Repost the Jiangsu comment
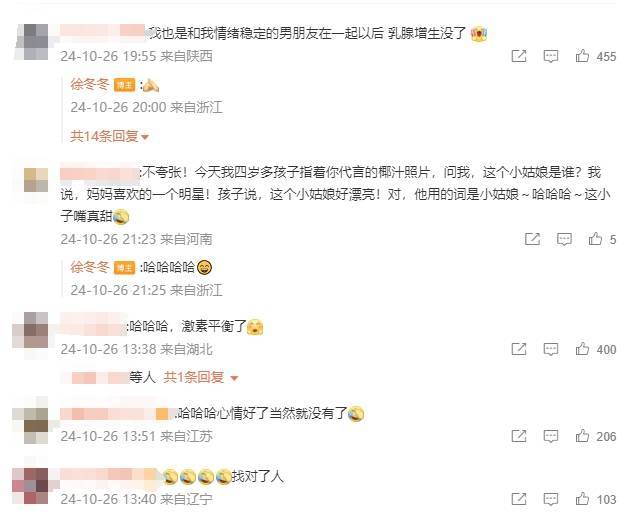This screenshot has width=630, height=515. click(x=519, y=436)
